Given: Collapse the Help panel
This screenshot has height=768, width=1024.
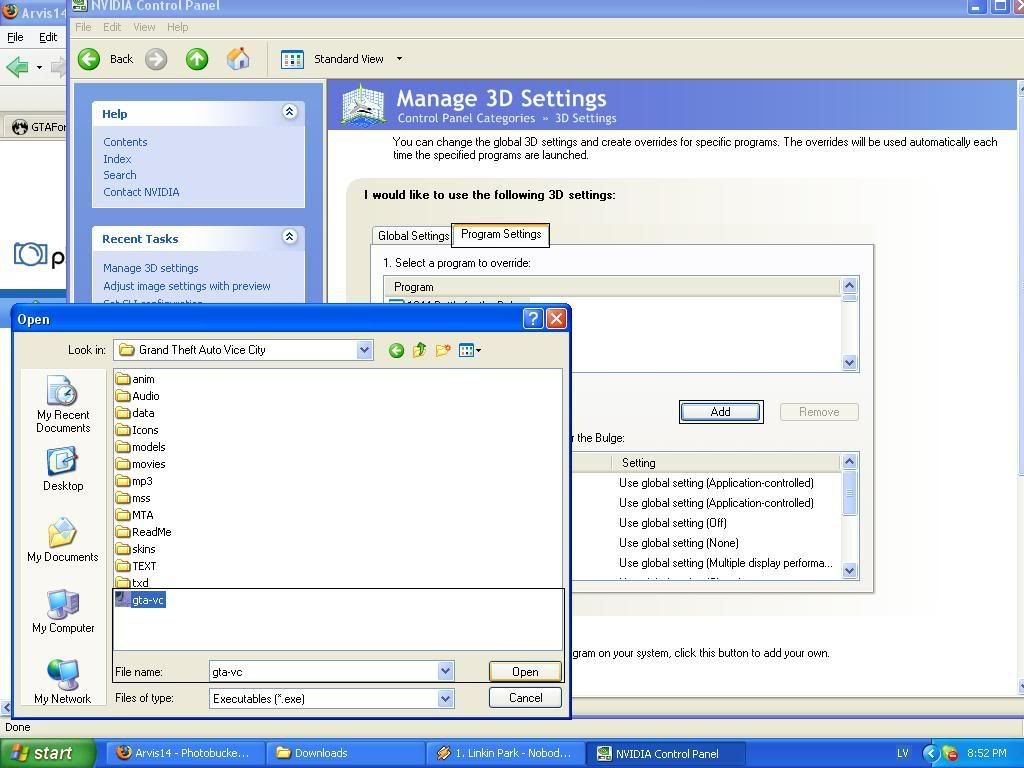Looking at the screenshot, I should tap(290, 112).
